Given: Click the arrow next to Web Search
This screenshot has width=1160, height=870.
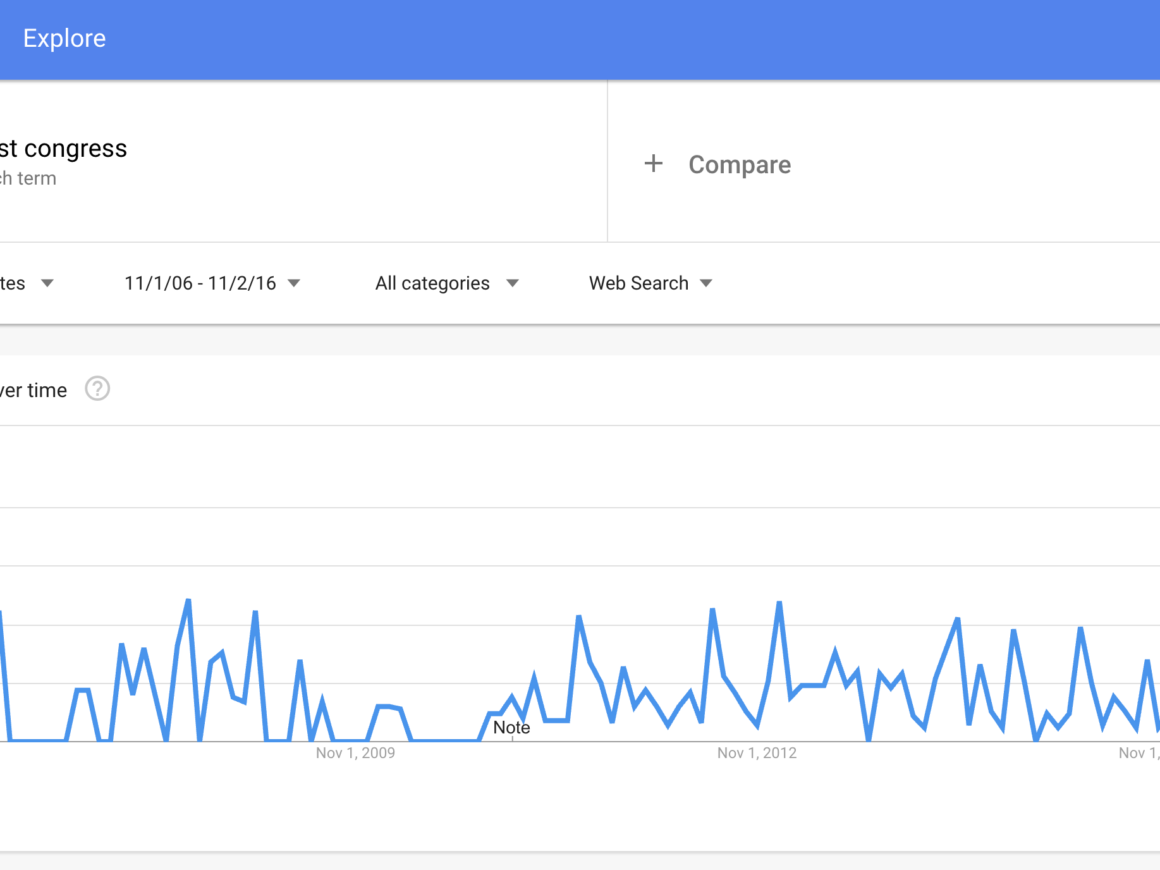Looking at the screenshot, I should coord(706,283).
